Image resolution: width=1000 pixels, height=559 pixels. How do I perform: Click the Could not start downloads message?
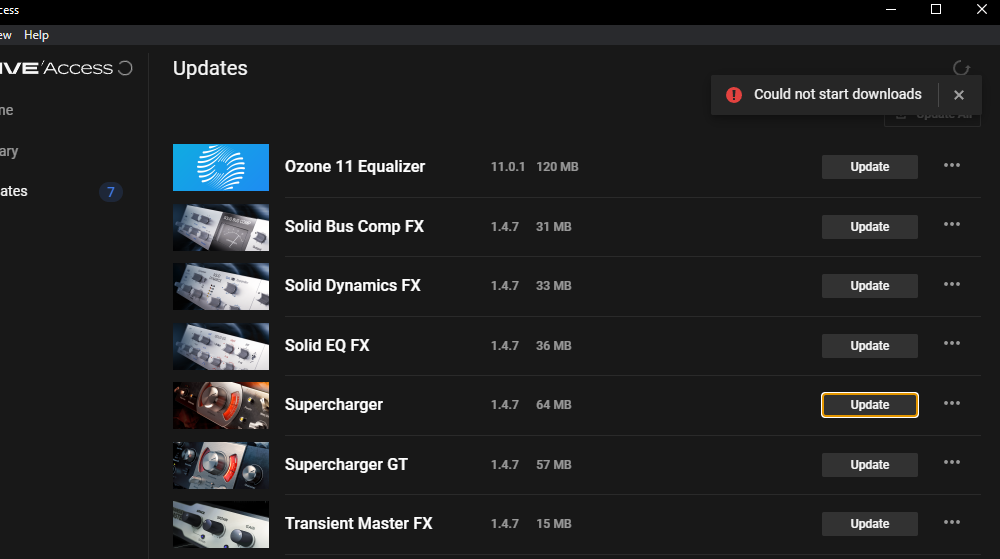click(x=837, y=94)
